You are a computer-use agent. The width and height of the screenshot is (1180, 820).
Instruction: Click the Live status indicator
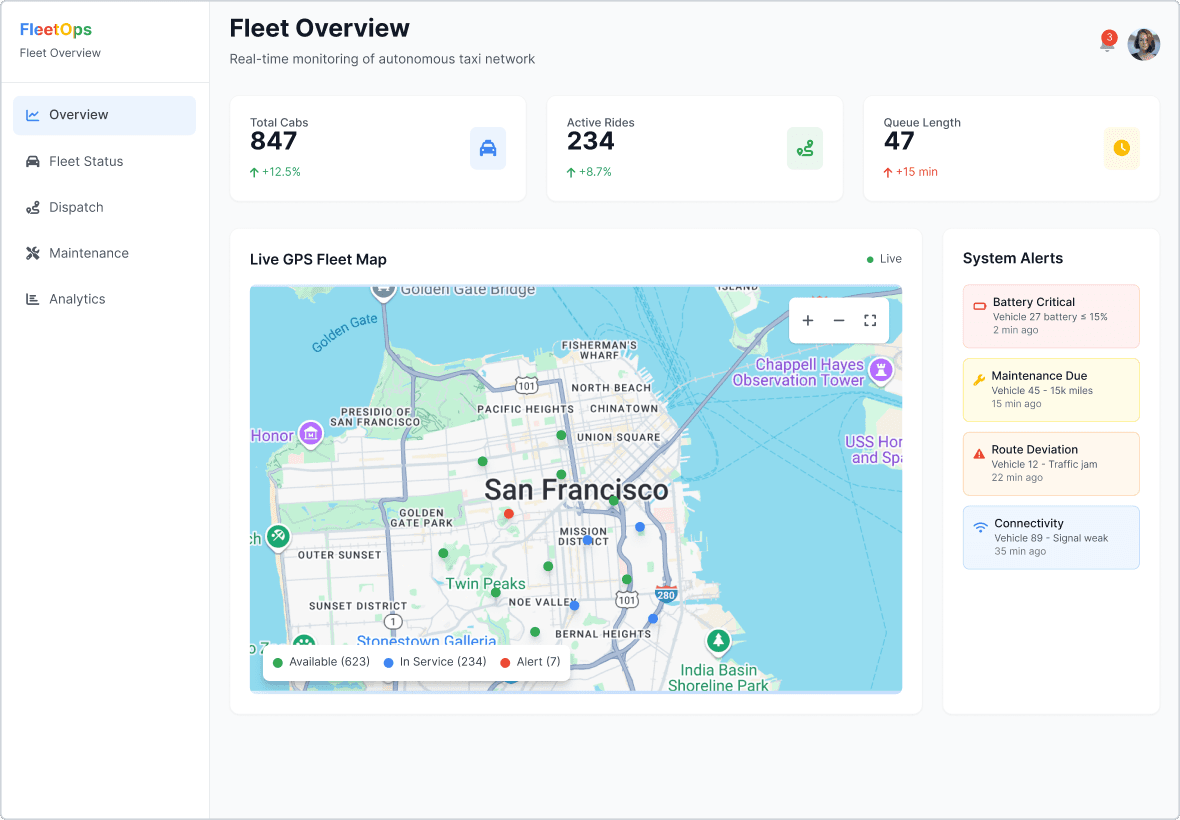coord(884,259)
